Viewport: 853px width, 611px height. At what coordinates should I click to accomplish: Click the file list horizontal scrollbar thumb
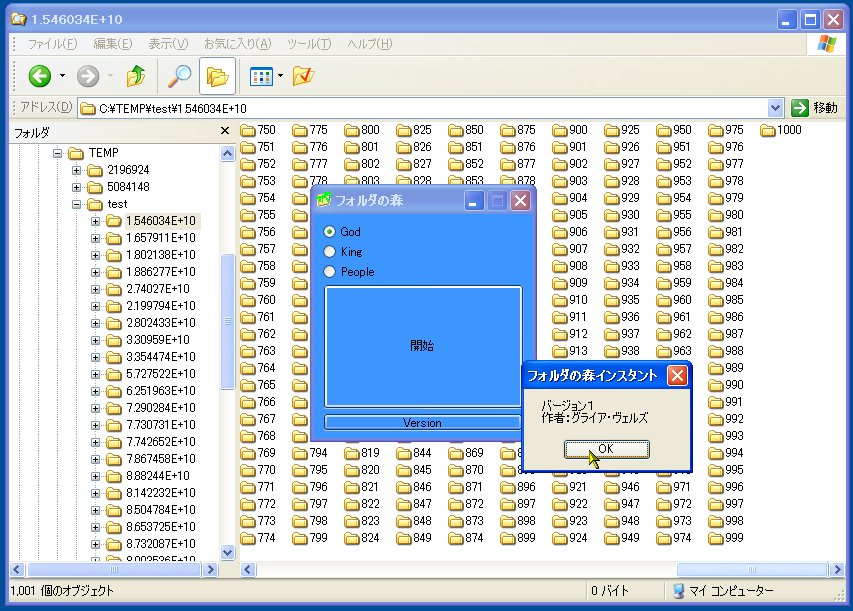752,570
